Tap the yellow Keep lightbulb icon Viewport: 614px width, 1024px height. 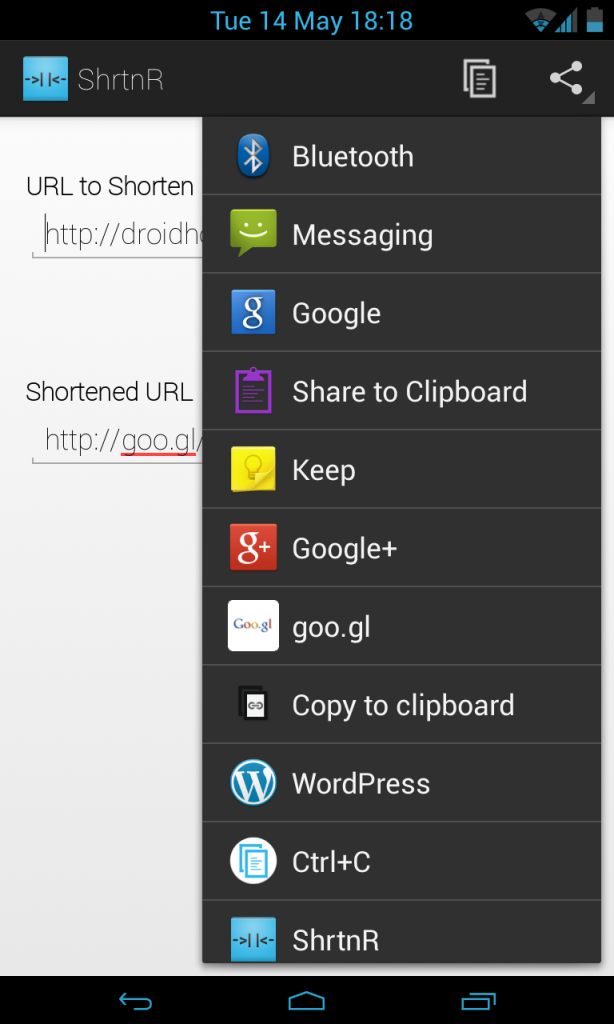pyautogui.click(x=253, y=469)
